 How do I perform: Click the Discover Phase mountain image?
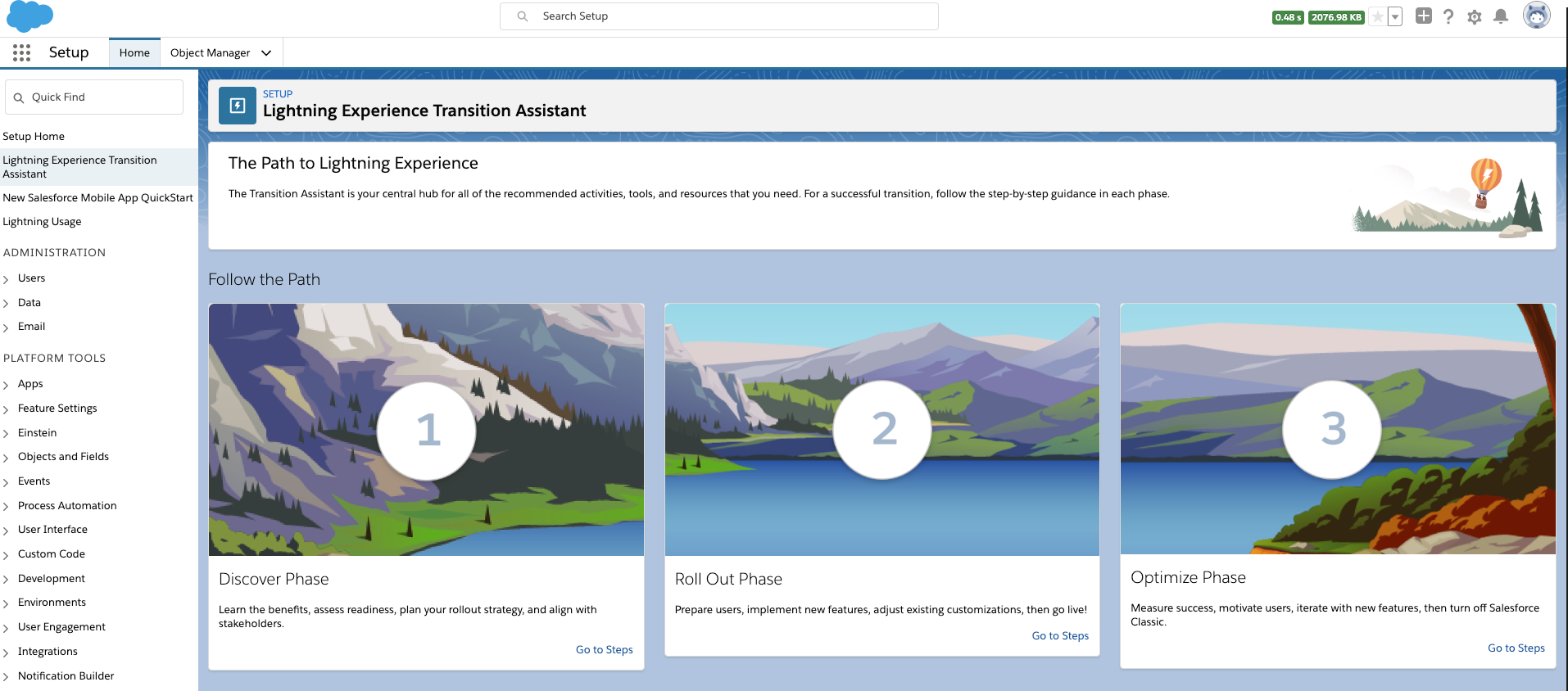click(426, 430)
